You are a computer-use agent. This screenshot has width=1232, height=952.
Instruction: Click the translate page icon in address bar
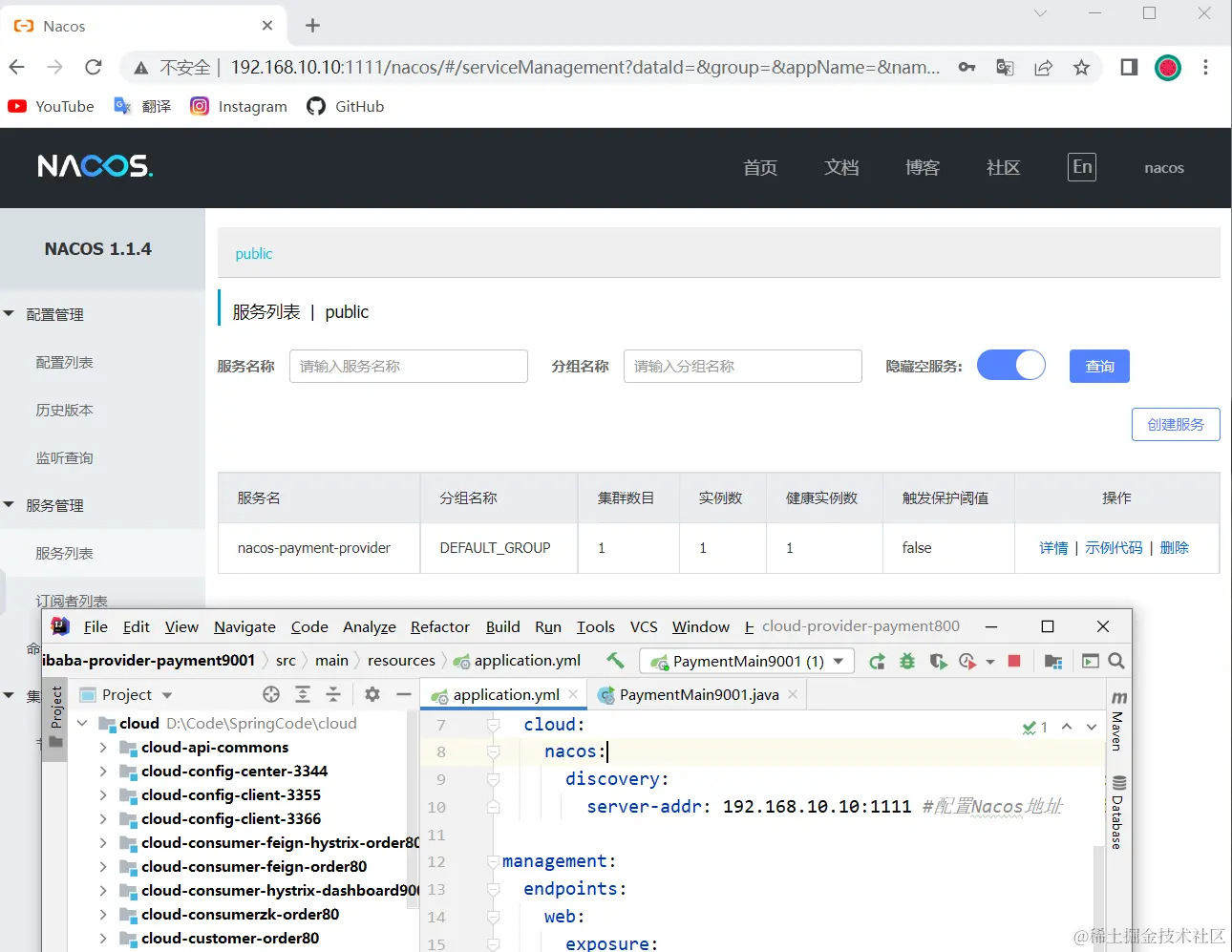[x=1005, y=67]
